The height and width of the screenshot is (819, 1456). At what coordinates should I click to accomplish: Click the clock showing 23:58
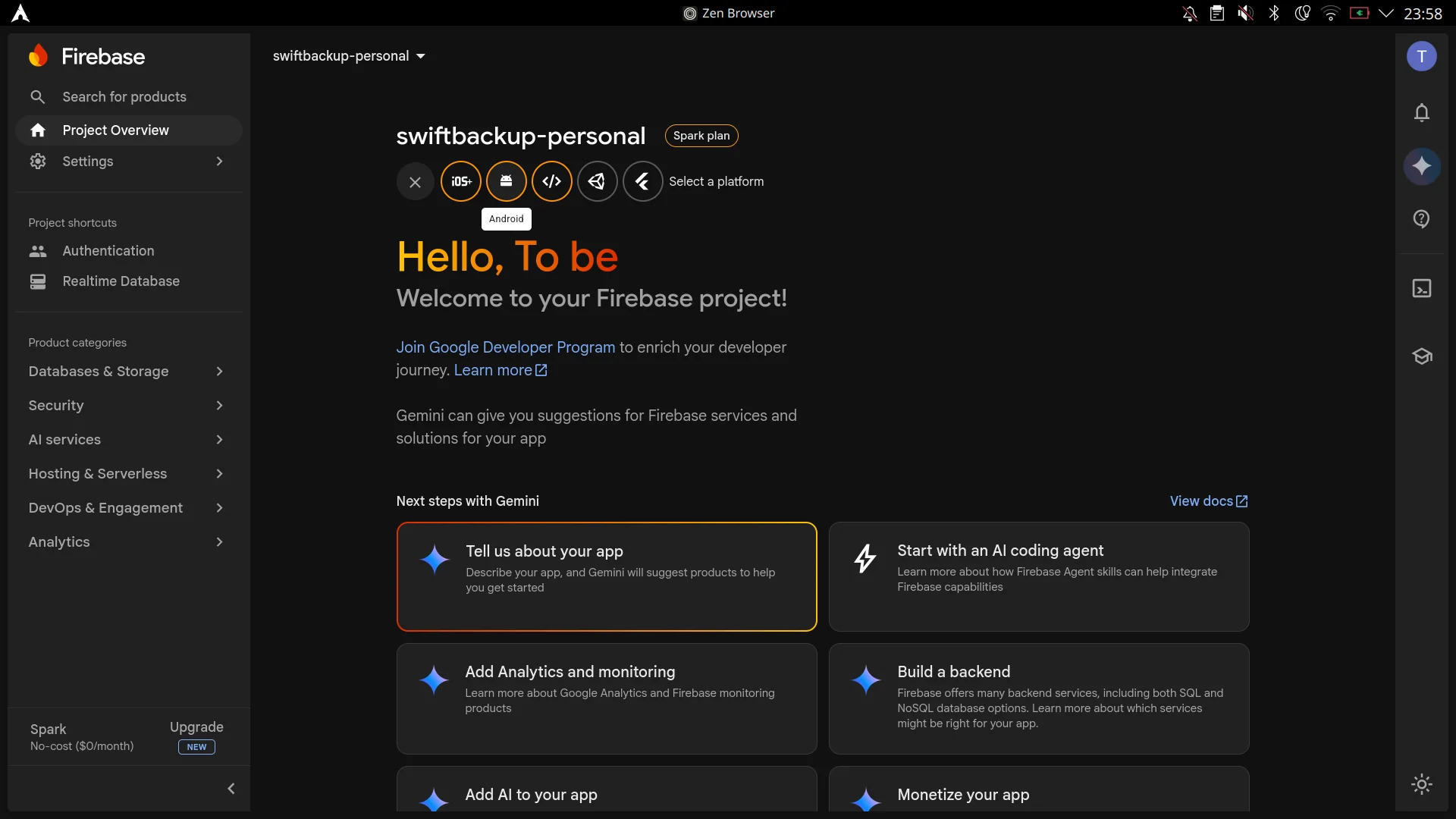coord(1423,13)
